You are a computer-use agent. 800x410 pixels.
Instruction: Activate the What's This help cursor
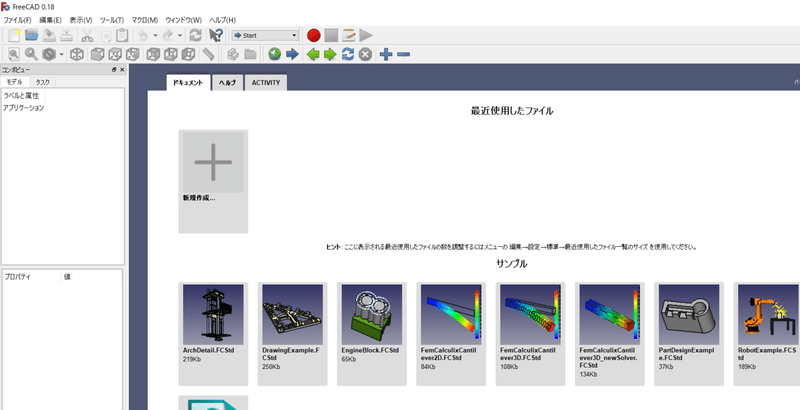(216, 35)
